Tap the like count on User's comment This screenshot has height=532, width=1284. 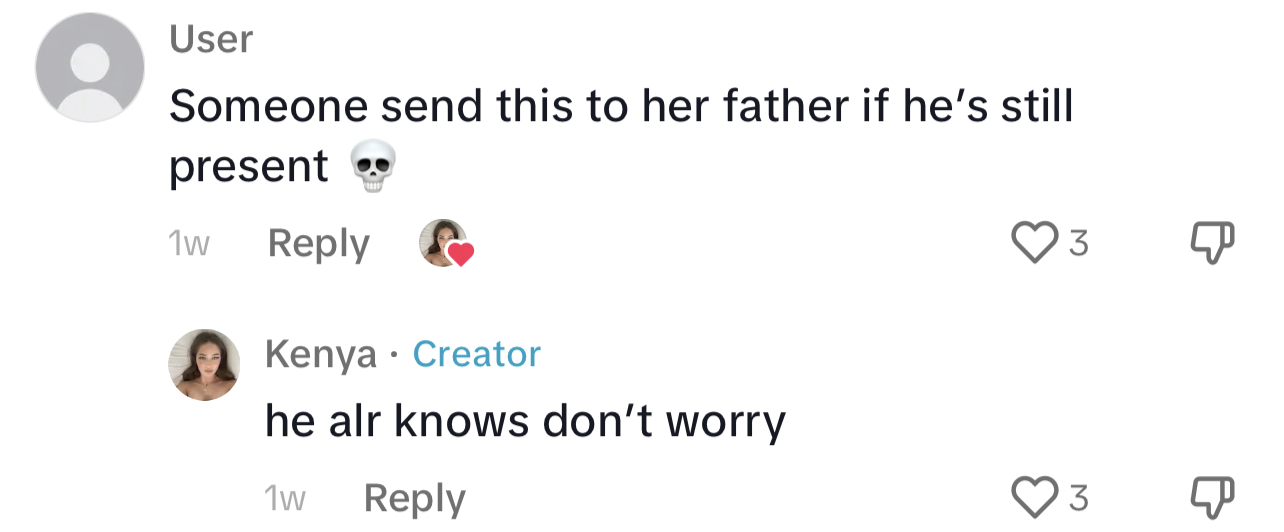[x=1078, y=243]
